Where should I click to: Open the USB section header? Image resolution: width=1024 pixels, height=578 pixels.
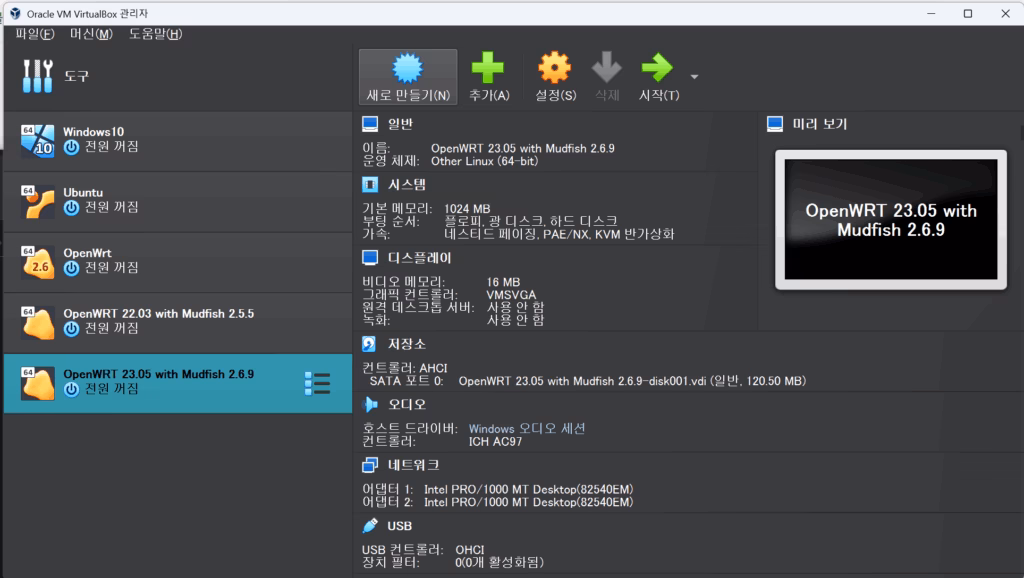[399, 526]
